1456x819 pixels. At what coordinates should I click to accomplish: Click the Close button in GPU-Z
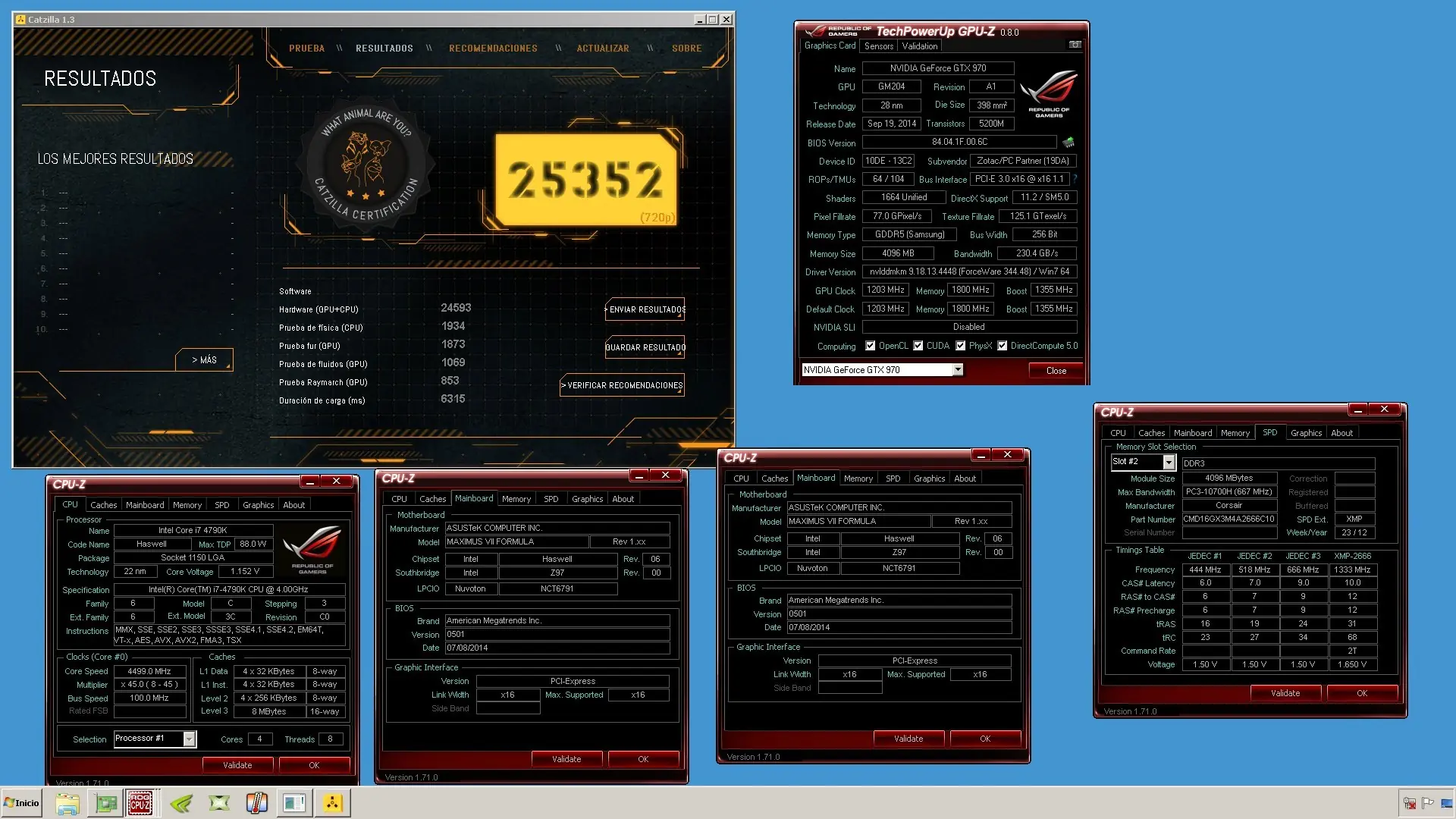click(x=1056, y=371)
